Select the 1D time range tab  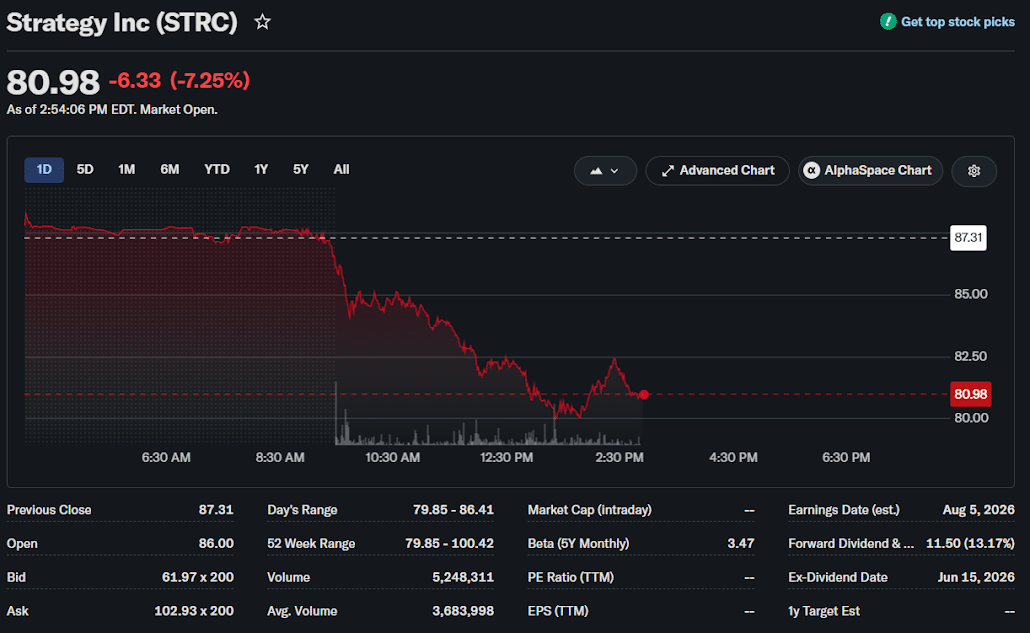tap(44, 169)
